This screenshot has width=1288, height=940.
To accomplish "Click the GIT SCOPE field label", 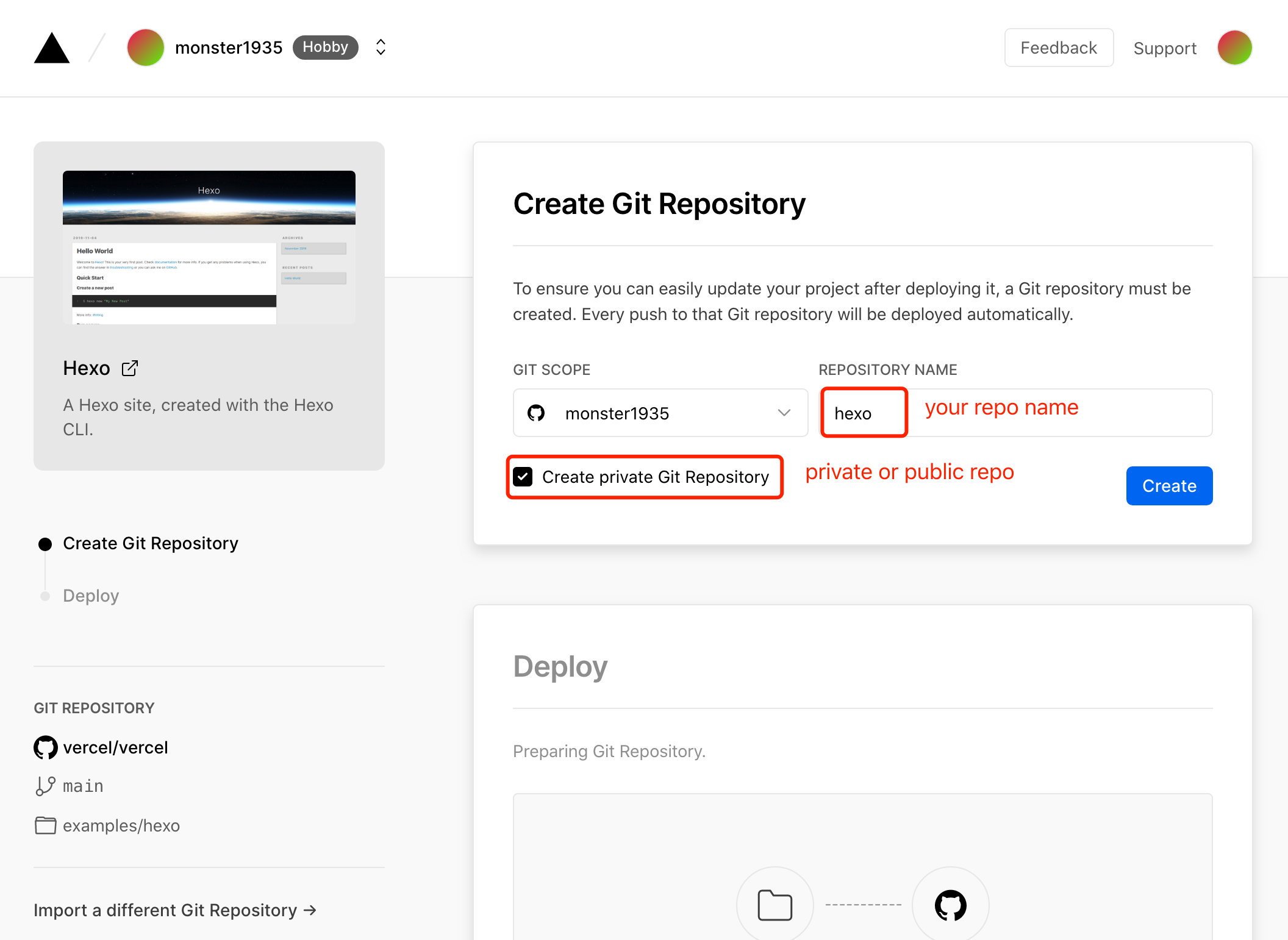I will (x=551, y=369).
